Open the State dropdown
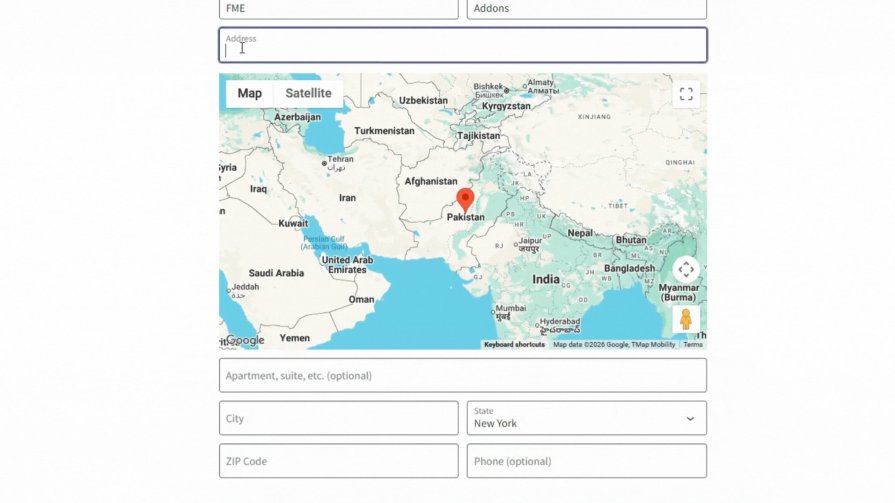895x503 pixels. [x=587, y=418]
